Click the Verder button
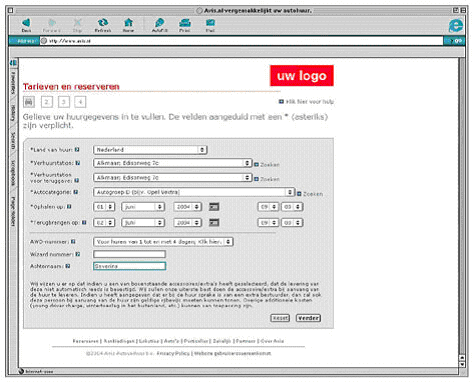This screenshot has width=472, height=382. (x=308, y=318)
